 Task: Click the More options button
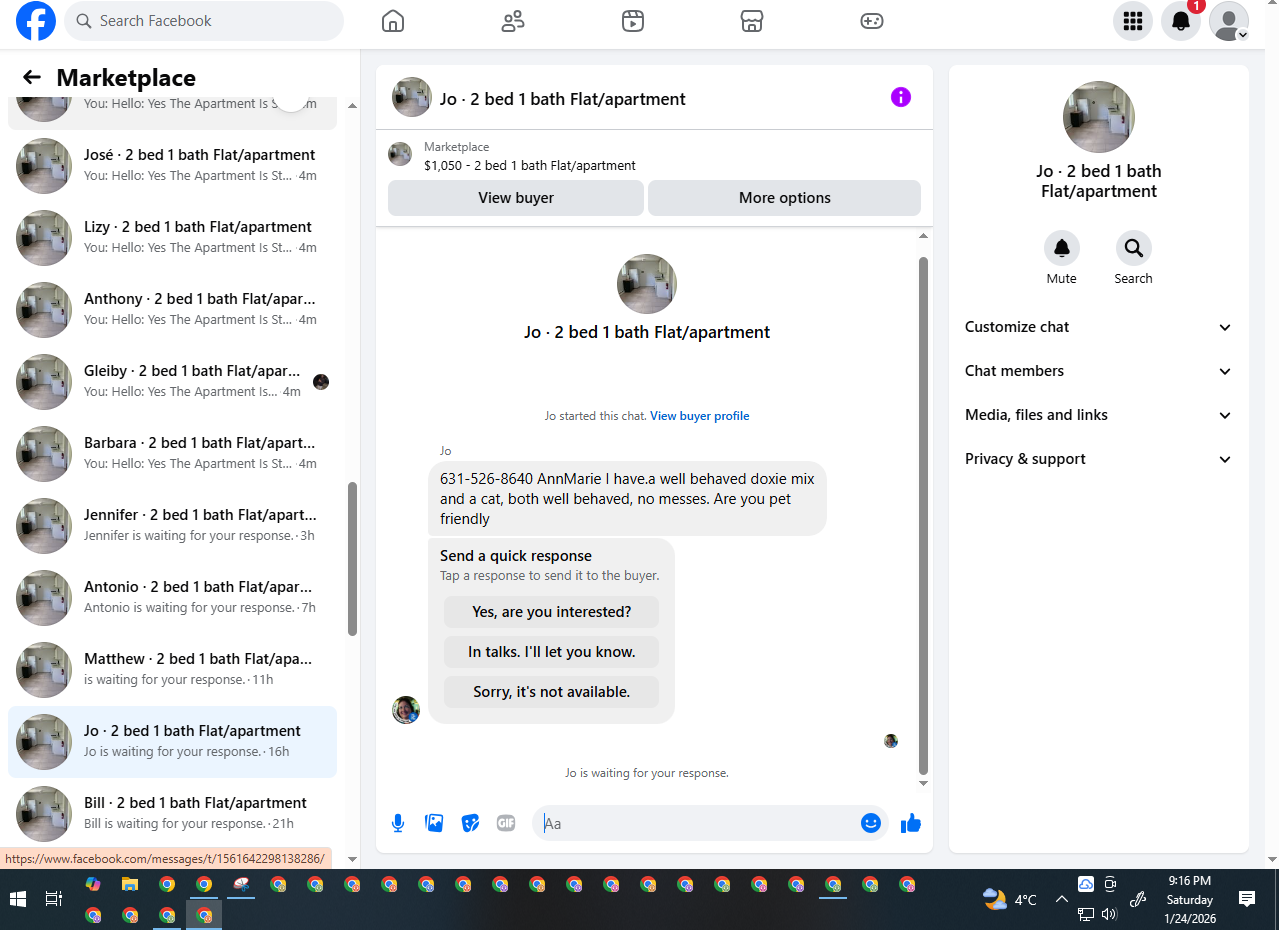click(784, 198)
